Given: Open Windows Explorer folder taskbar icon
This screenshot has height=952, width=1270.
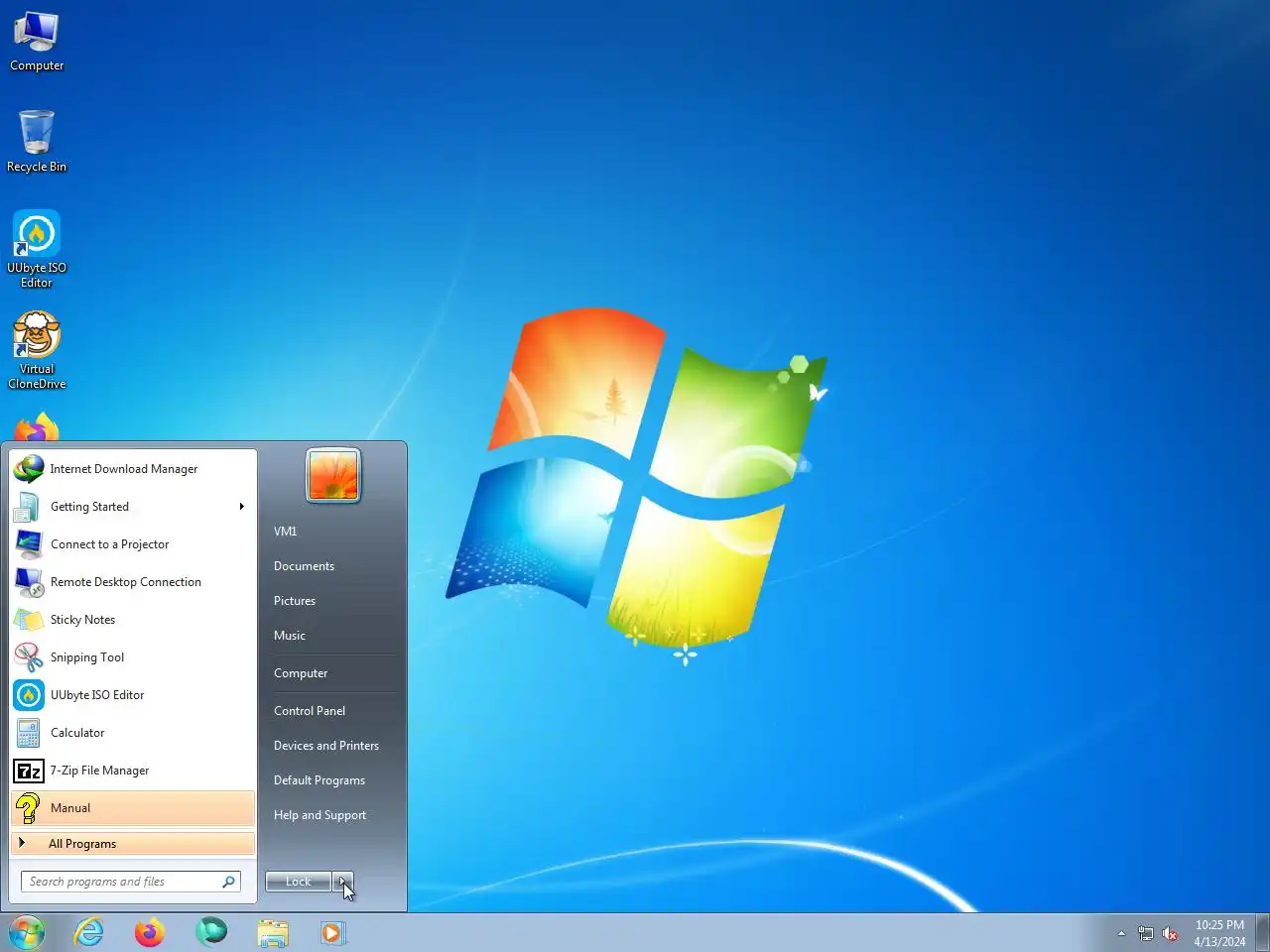Looking at the screenshot, I should (273, 933).
